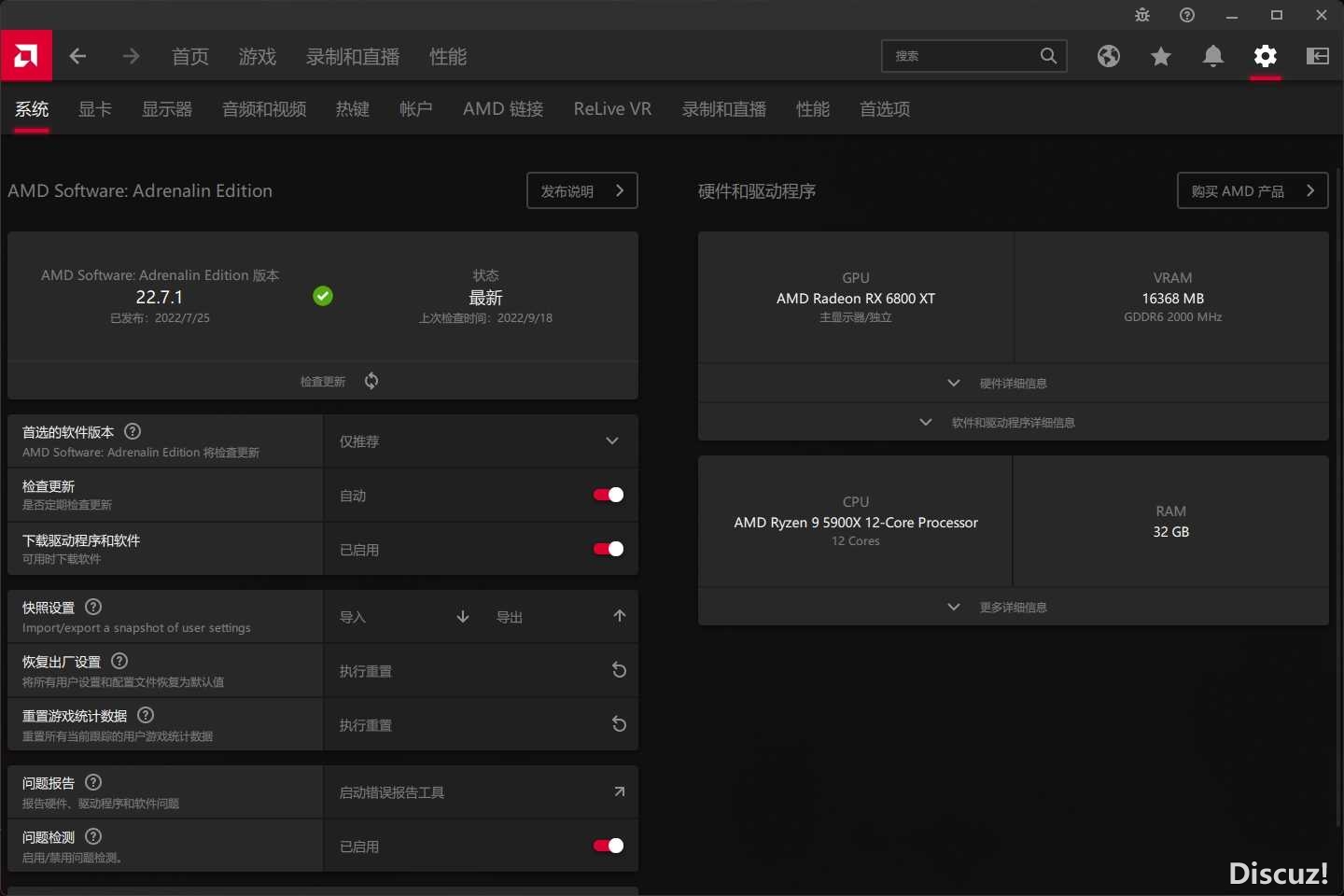Open favorites star icon
Screen dimensions: 1344x896
tap(1161, 56)
